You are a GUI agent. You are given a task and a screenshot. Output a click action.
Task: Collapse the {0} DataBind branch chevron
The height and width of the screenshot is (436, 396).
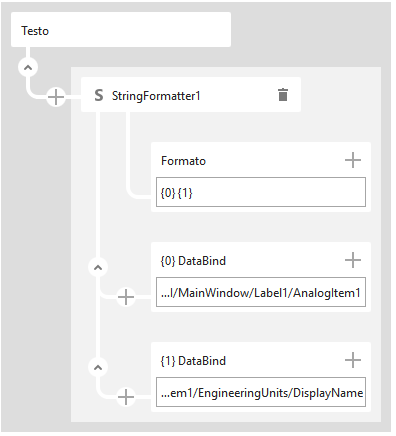click(x=98, y=267)
